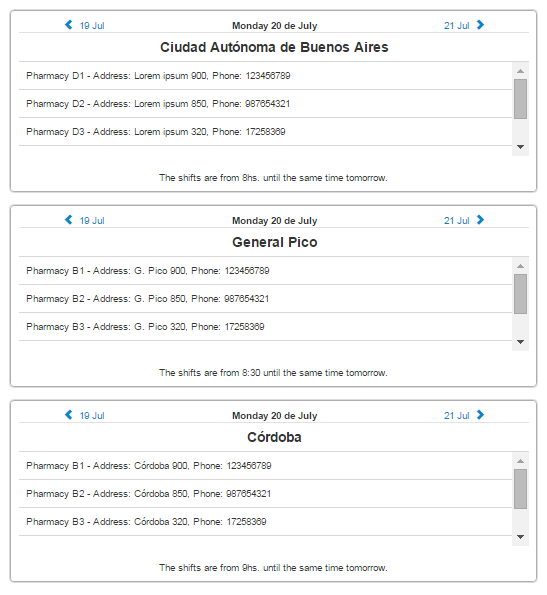Image resolution: width=547 pixels, height=595 pixels.
Task: Click scroll-down arrow in Buenos Aires pharmacy list
Action: [520, 147]
